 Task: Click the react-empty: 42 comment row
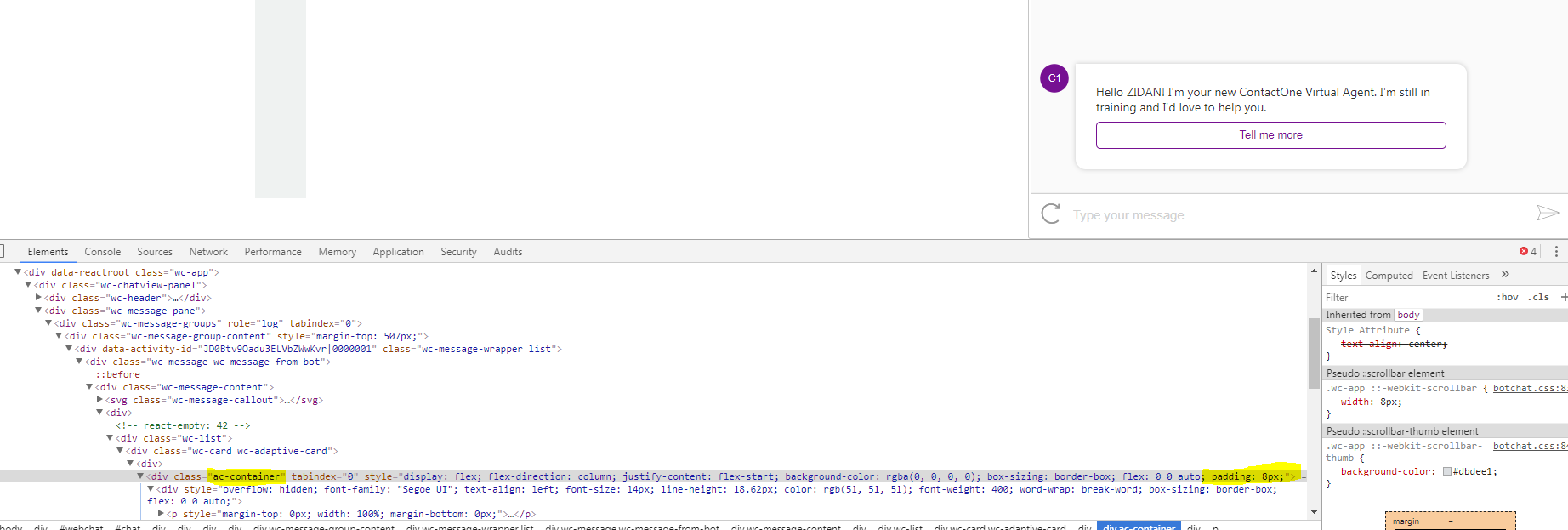[x=183, y=425]
